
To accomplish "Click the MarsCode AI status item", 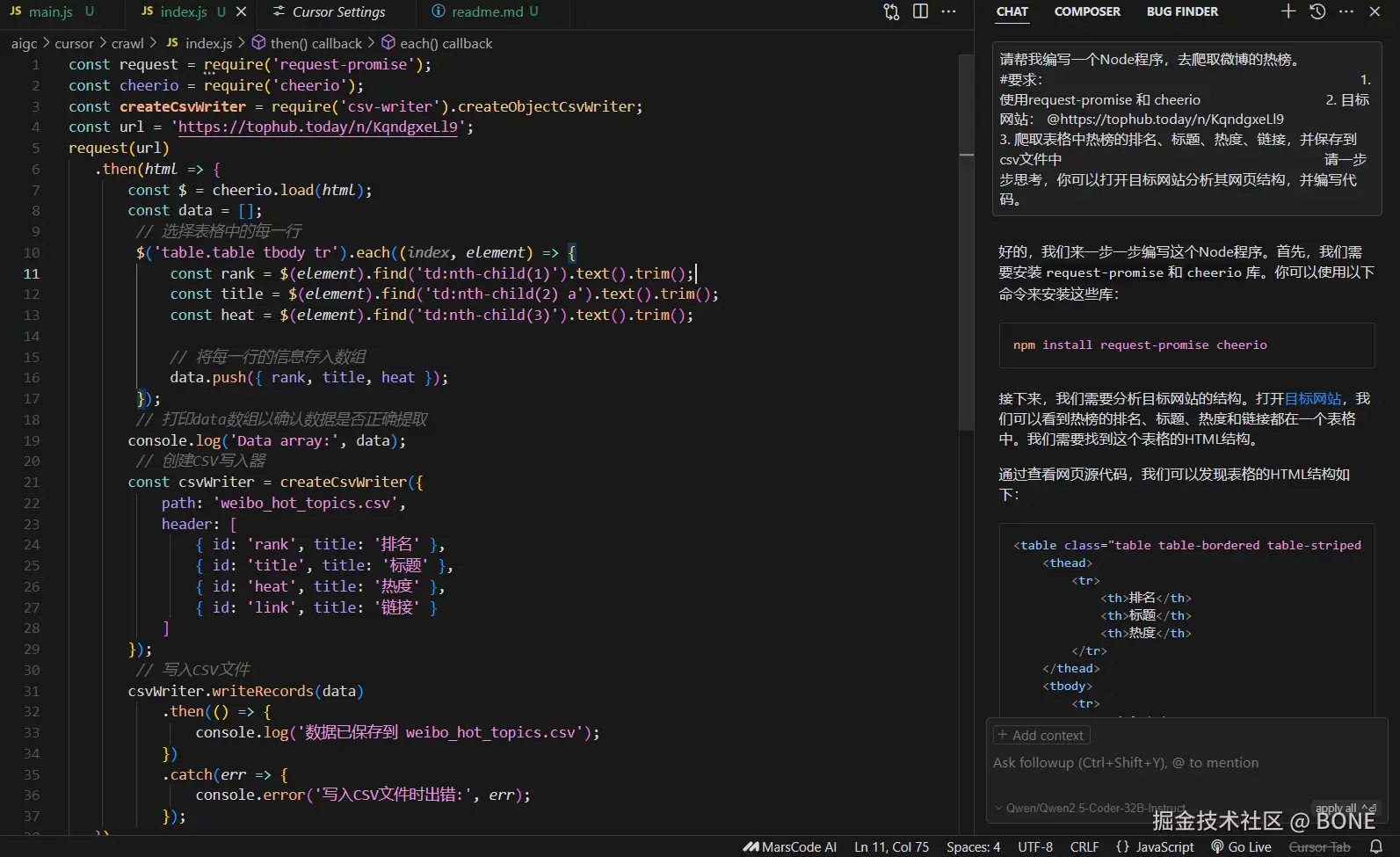I will coord(790,846).
